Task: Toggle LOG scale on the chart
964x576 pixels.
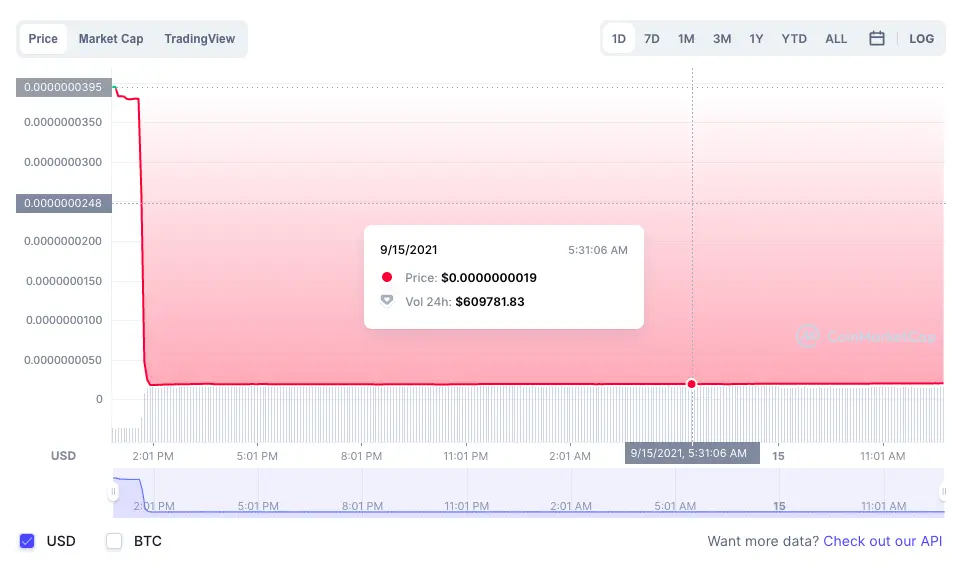Action: pos(922,39)
